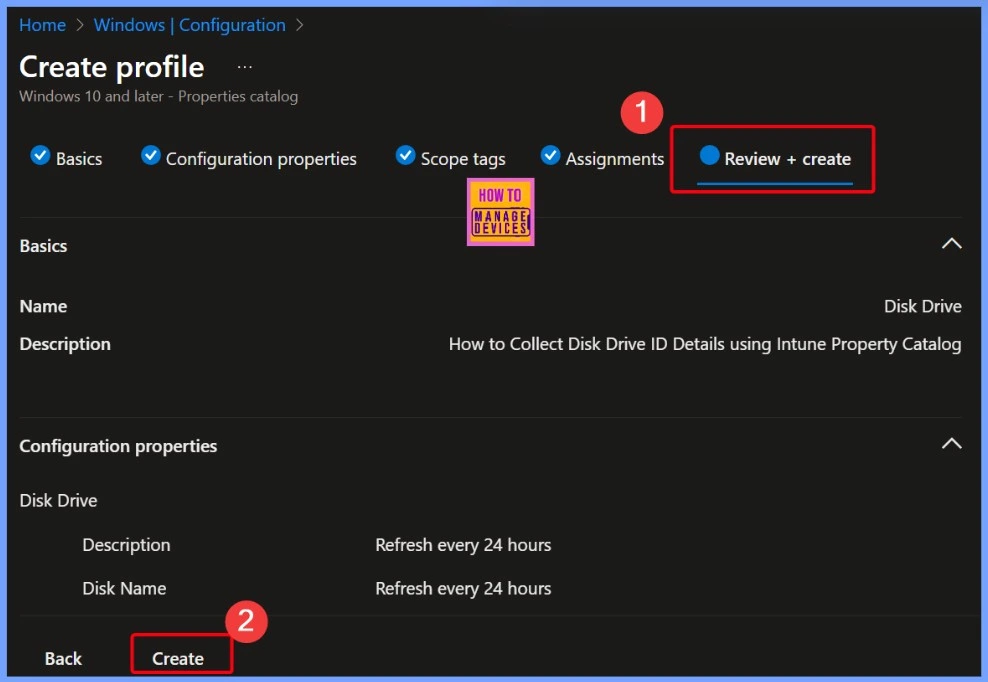The height and width of the screenshot is (682, 988).
Task: Click the Configuration properties checkmark icon
Action: point(151,155)
